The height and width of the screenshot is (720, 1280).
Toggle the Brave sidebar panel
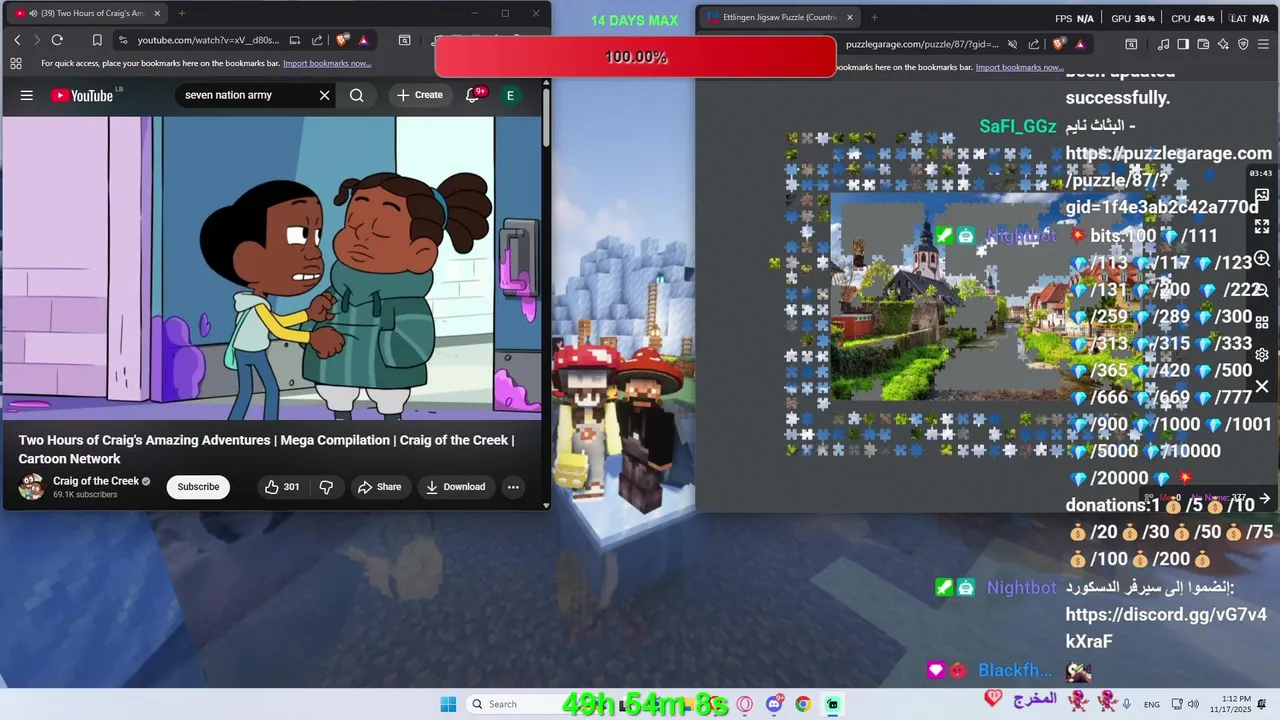tap(1183, 44)
